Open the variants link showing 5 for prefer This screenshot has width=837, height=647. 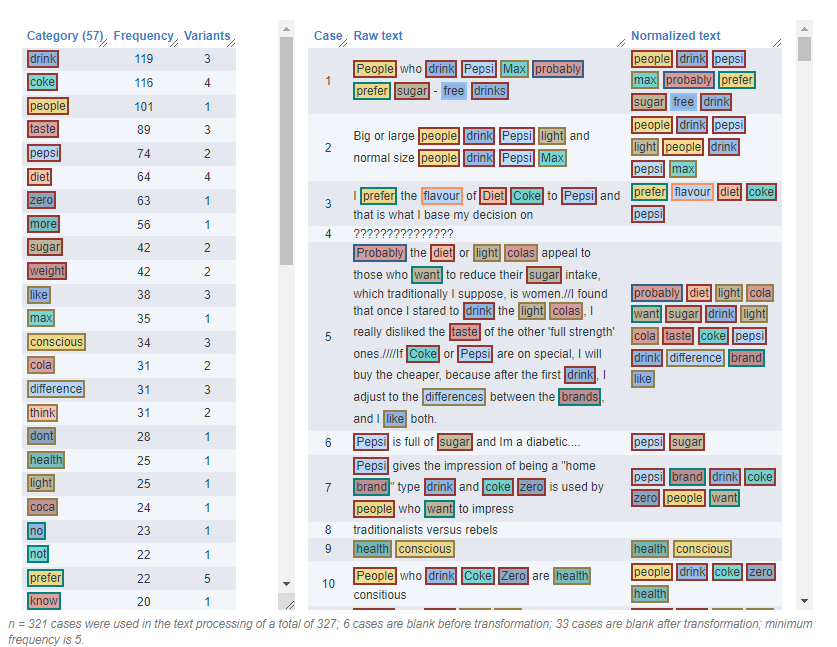[209, 577]
